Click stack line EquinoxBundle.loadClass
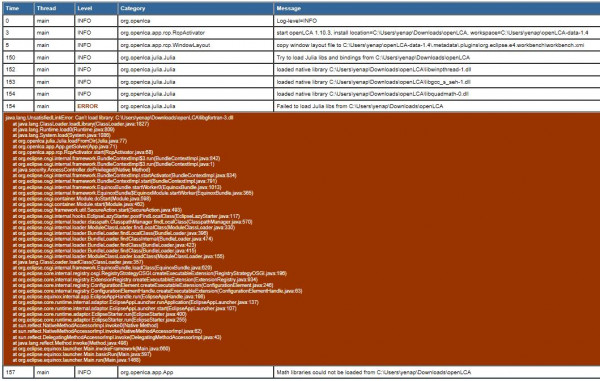This screenshot has height=381, width=600. pos(112,268)
